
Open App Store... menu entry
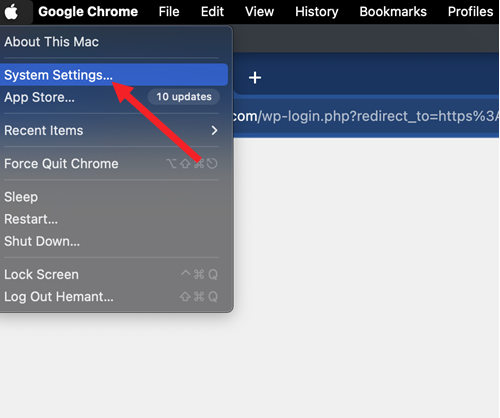tap(114, 97)
